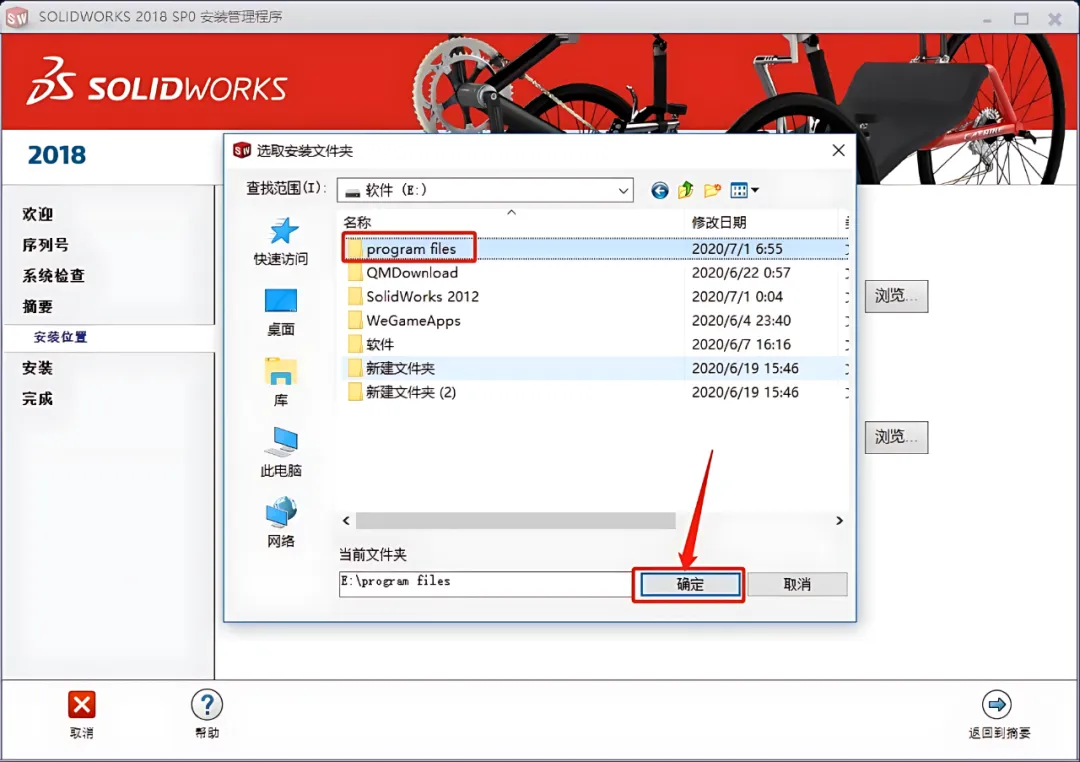Click date 2020/6/4 23:40 cell
Screen dimensions: 1080x762
(741, 321)
